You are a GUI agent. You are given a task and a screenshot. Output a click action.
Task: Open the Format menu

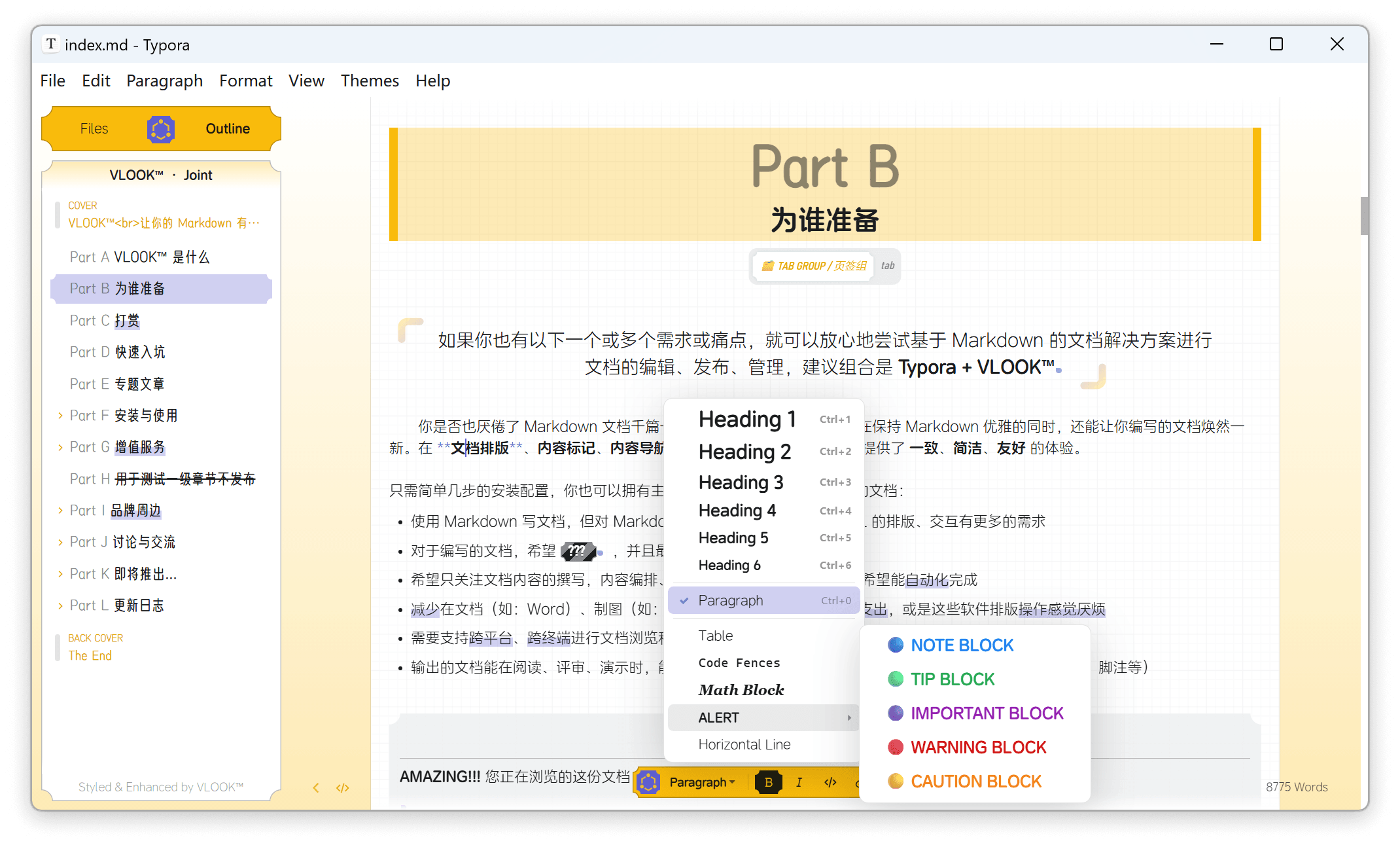[246, 81]
